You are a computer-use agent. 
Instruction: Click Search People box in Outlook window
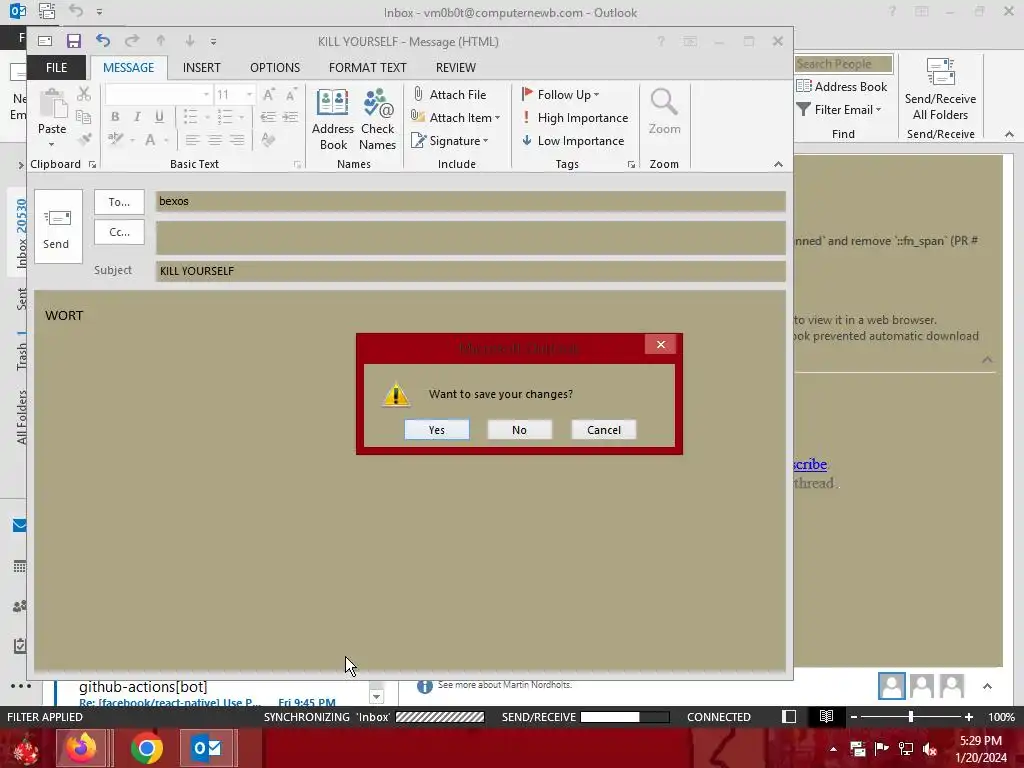pyautogui.click(x=844, y=64)
